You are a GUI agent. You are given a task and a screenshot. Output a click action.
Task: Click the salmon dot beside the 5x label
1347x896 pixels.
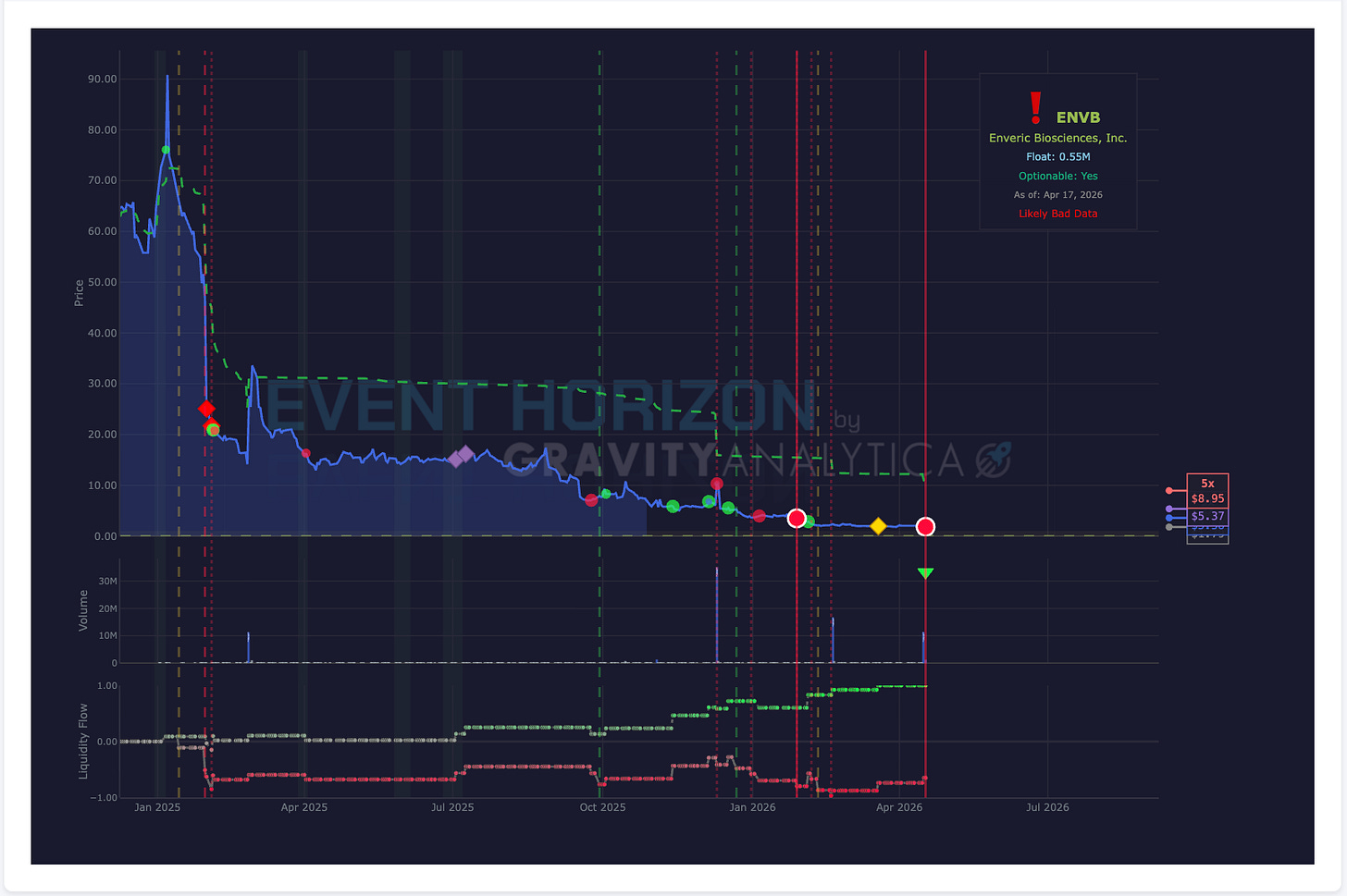tap(1169, 491)
